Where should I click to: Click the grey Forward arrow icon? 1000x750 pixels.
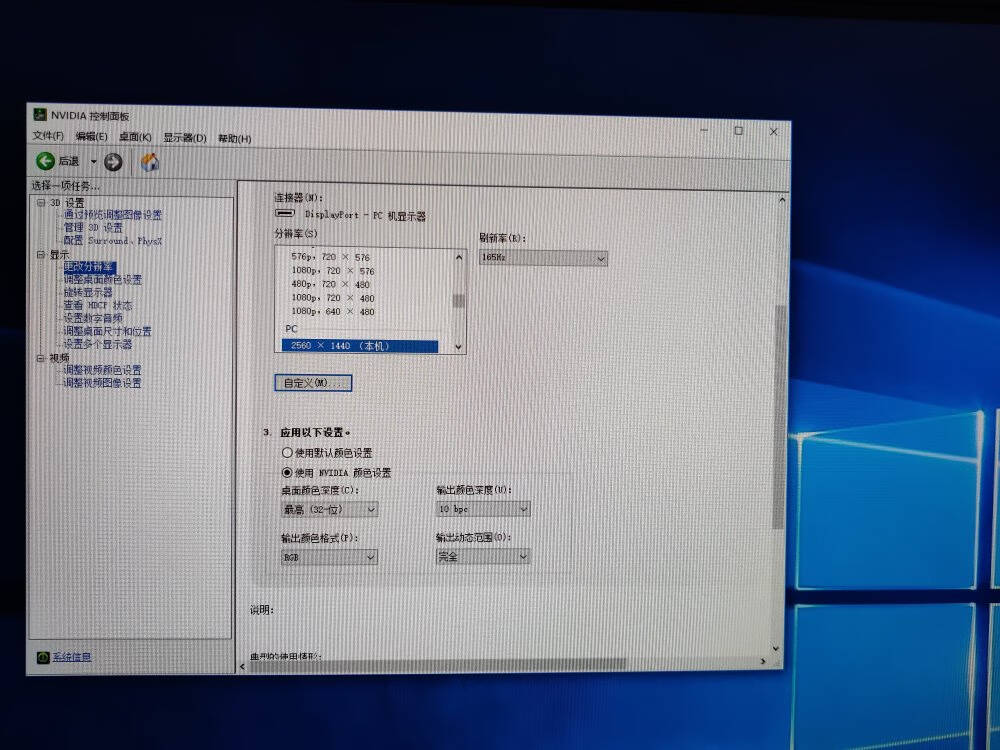tap(113, 163)
